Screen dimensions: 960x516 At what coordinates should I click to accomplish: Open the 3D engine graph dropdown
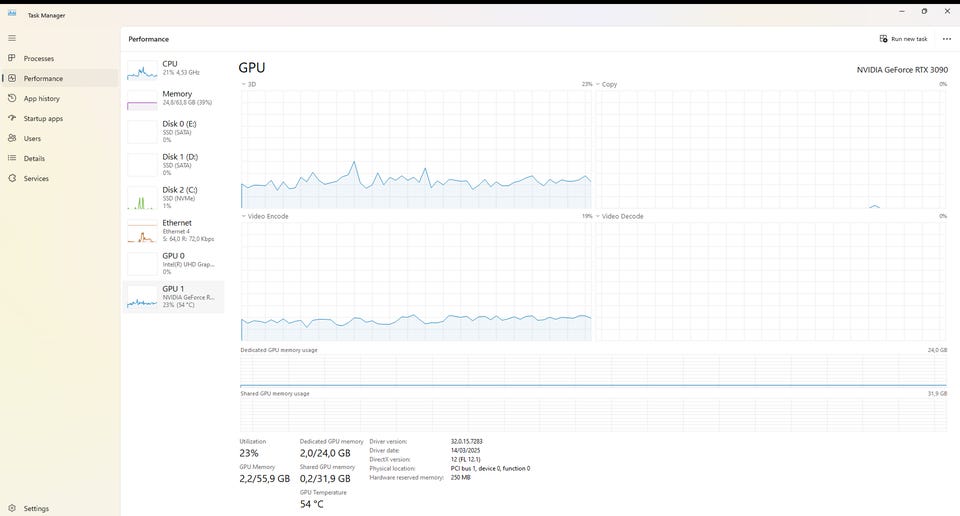point(249,84)
